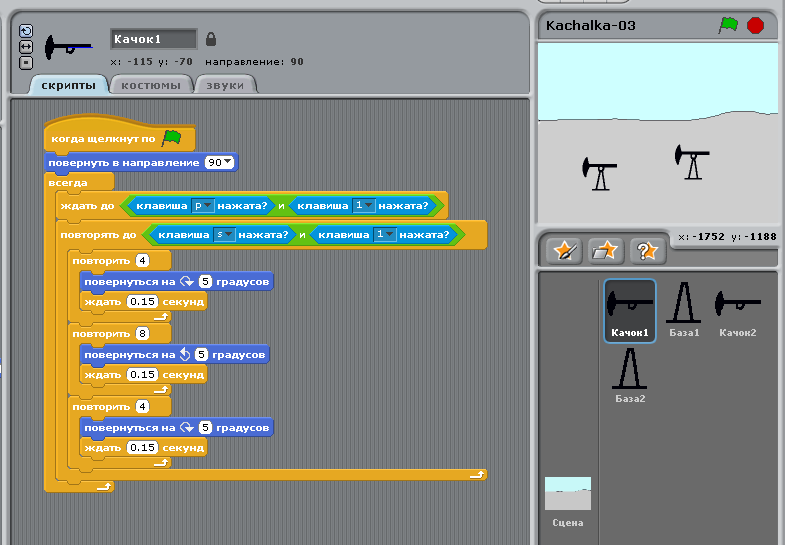Click the 'x: -115 y: -70' position readout
This screenshot has height=545, width=785.
pyautogui.click(x=152, y=62)
